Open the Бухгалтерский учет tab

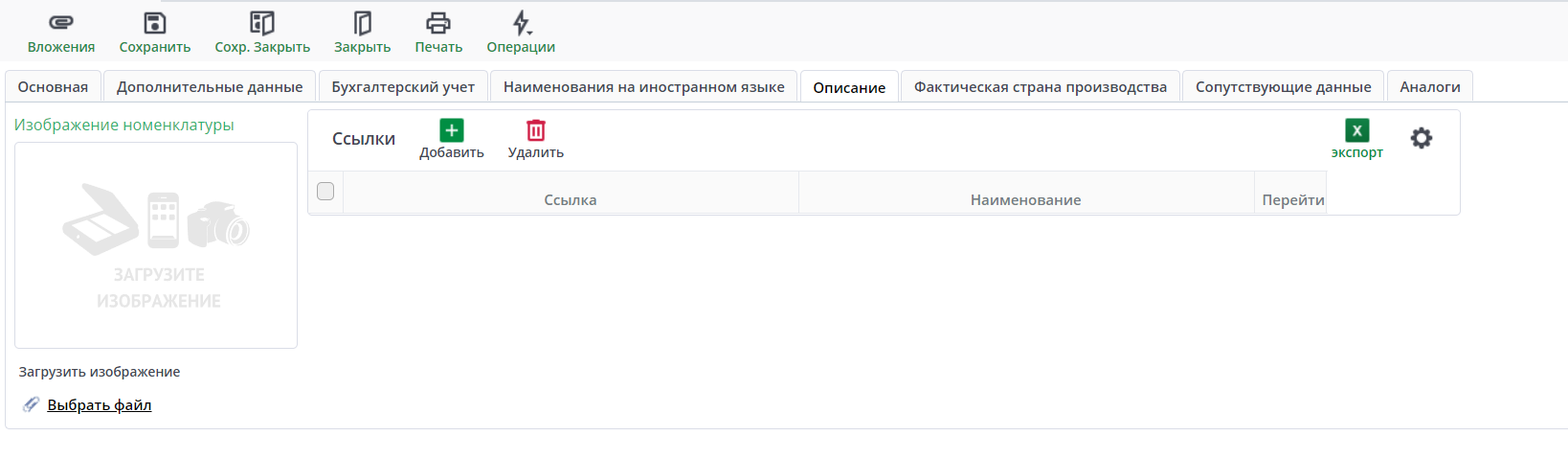403,87
